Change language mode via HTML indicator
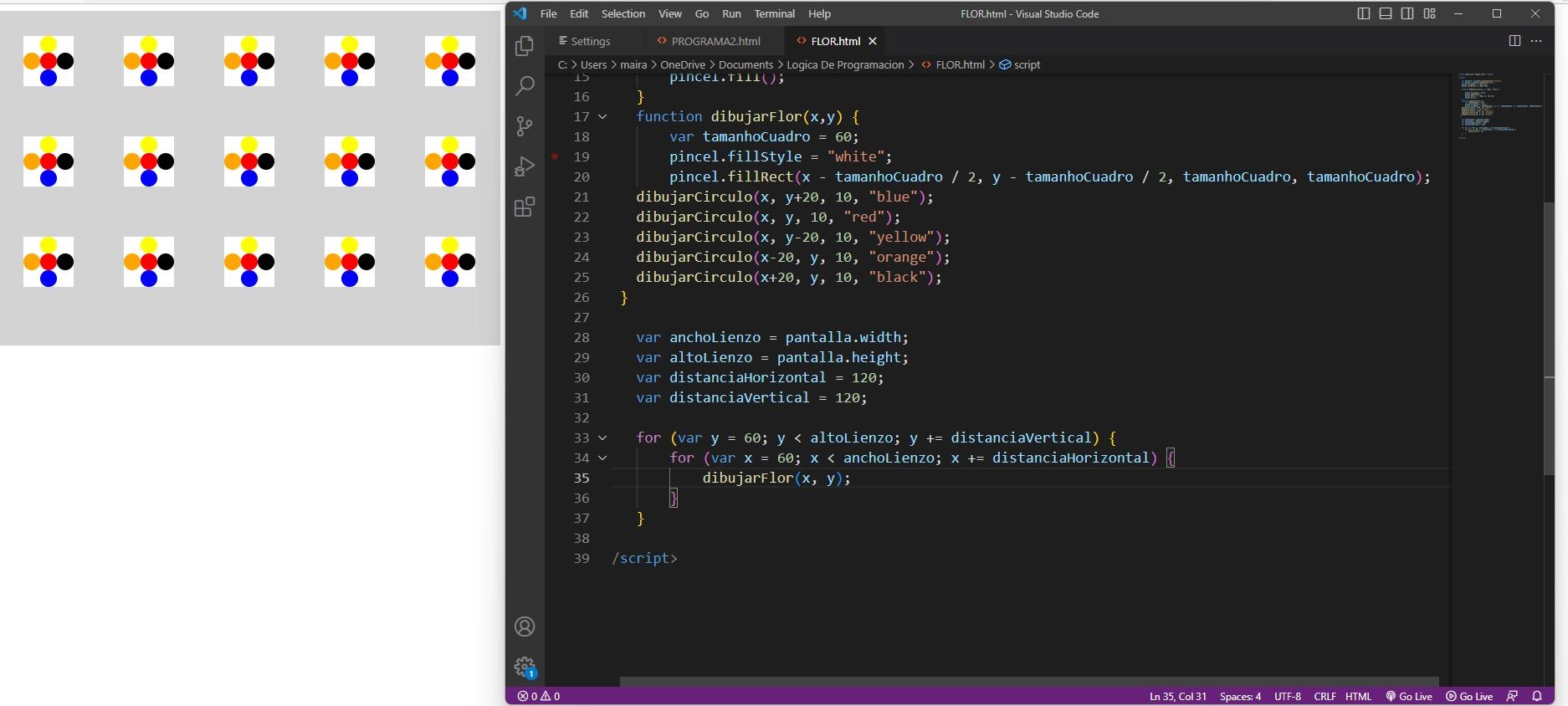The height and width of the screenshot is (706, 1568). 1359,696
